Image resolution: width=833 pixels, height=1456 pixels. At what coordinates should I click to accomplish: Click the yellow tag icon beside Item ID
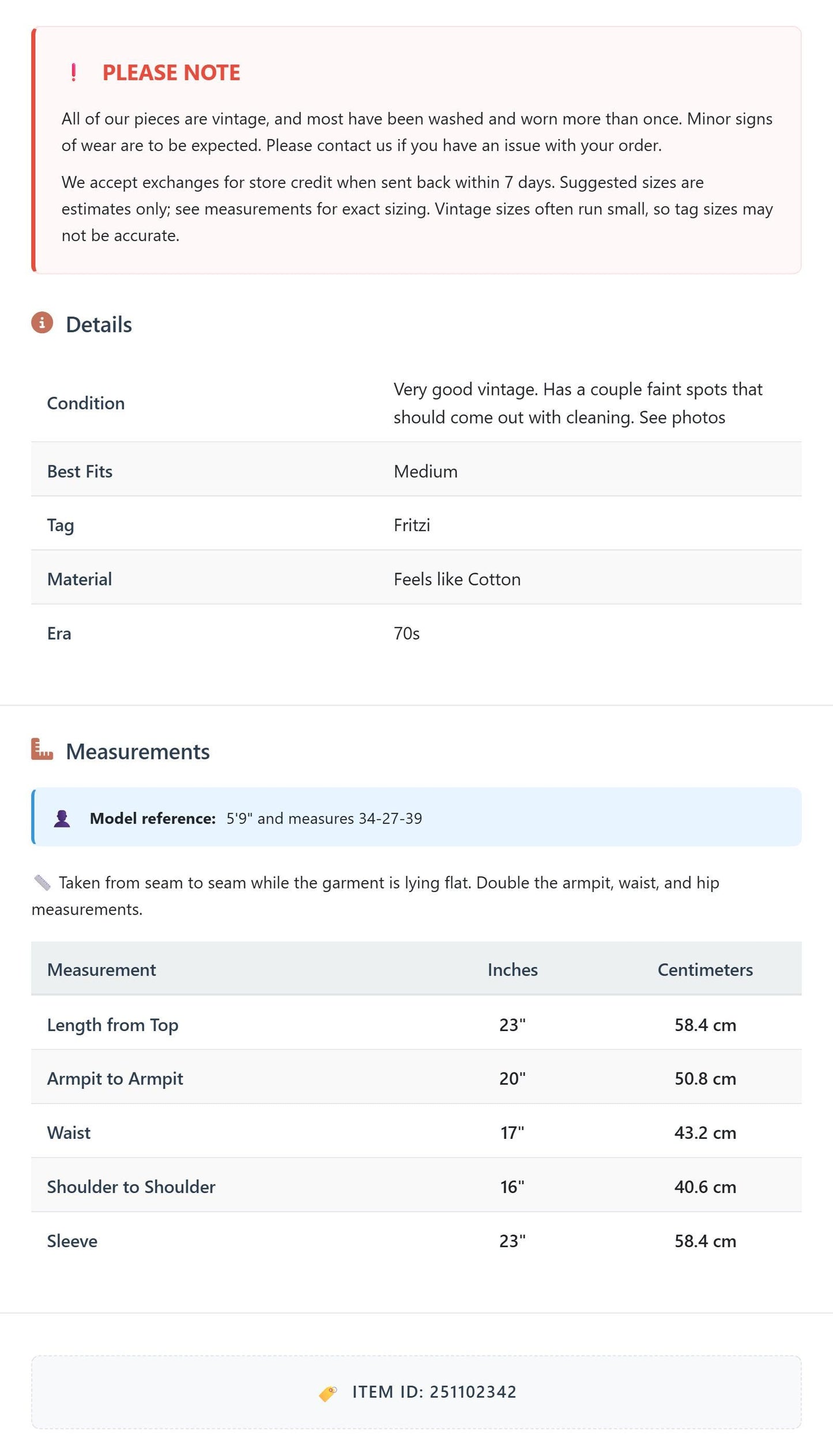(328, 1393)
